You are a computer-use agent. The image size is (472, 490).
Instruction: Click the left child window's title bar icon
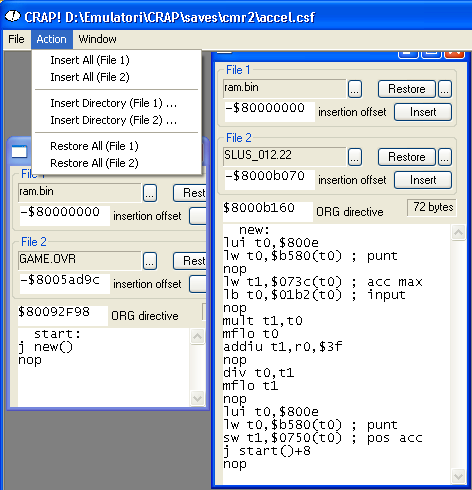click(x=19, y=152)
